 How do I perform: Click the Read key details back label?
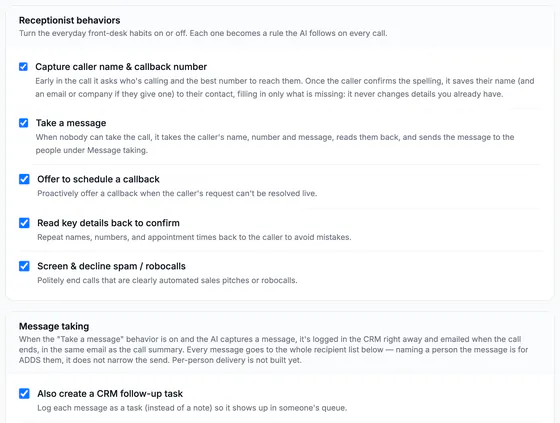[x=108, y=223]
